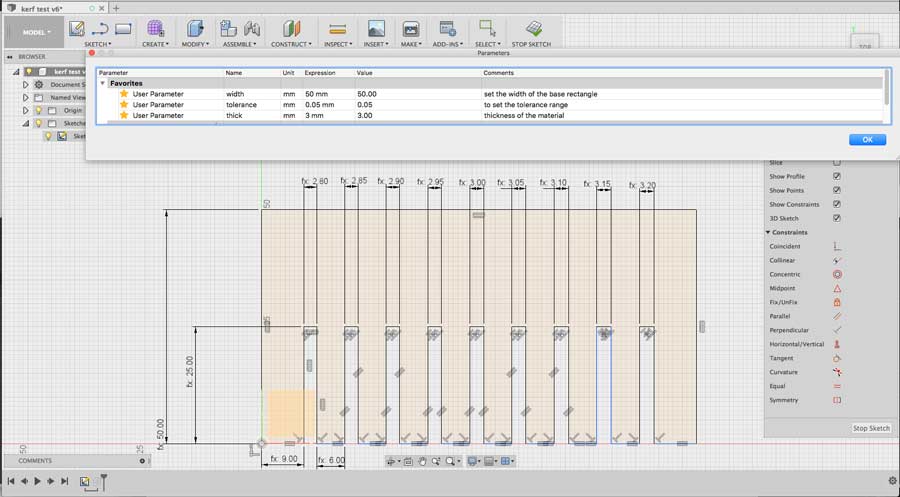Click the Stop Sketch toolbar icon
The width and height of the screenshot is (900, 497).
(534, 29)
